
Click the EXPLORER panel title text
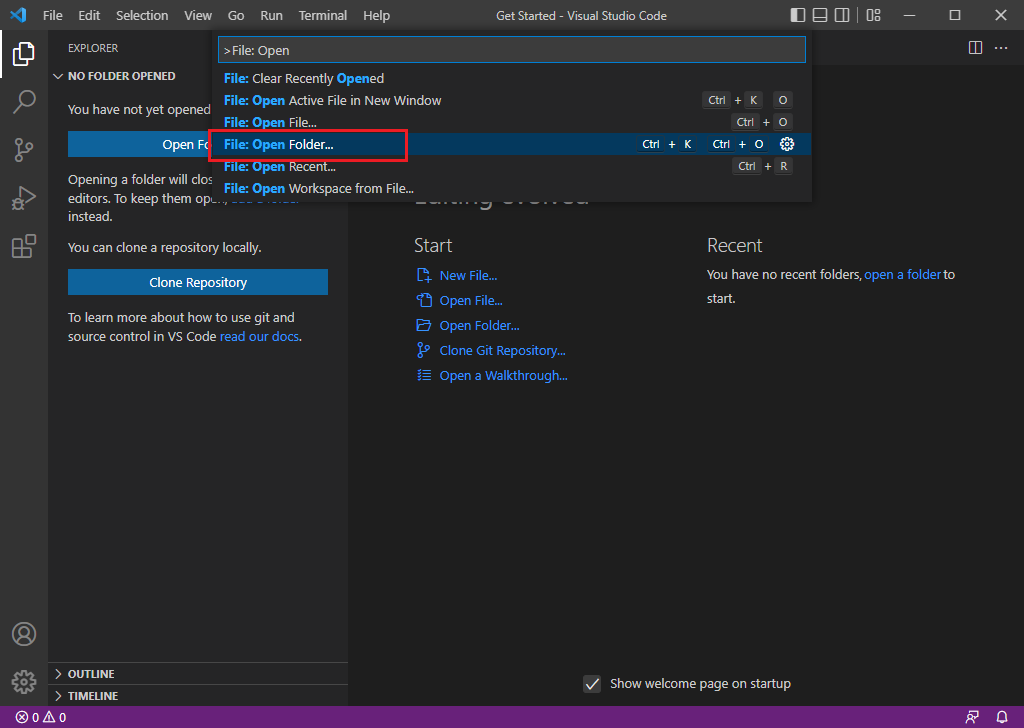pos(93,48)
